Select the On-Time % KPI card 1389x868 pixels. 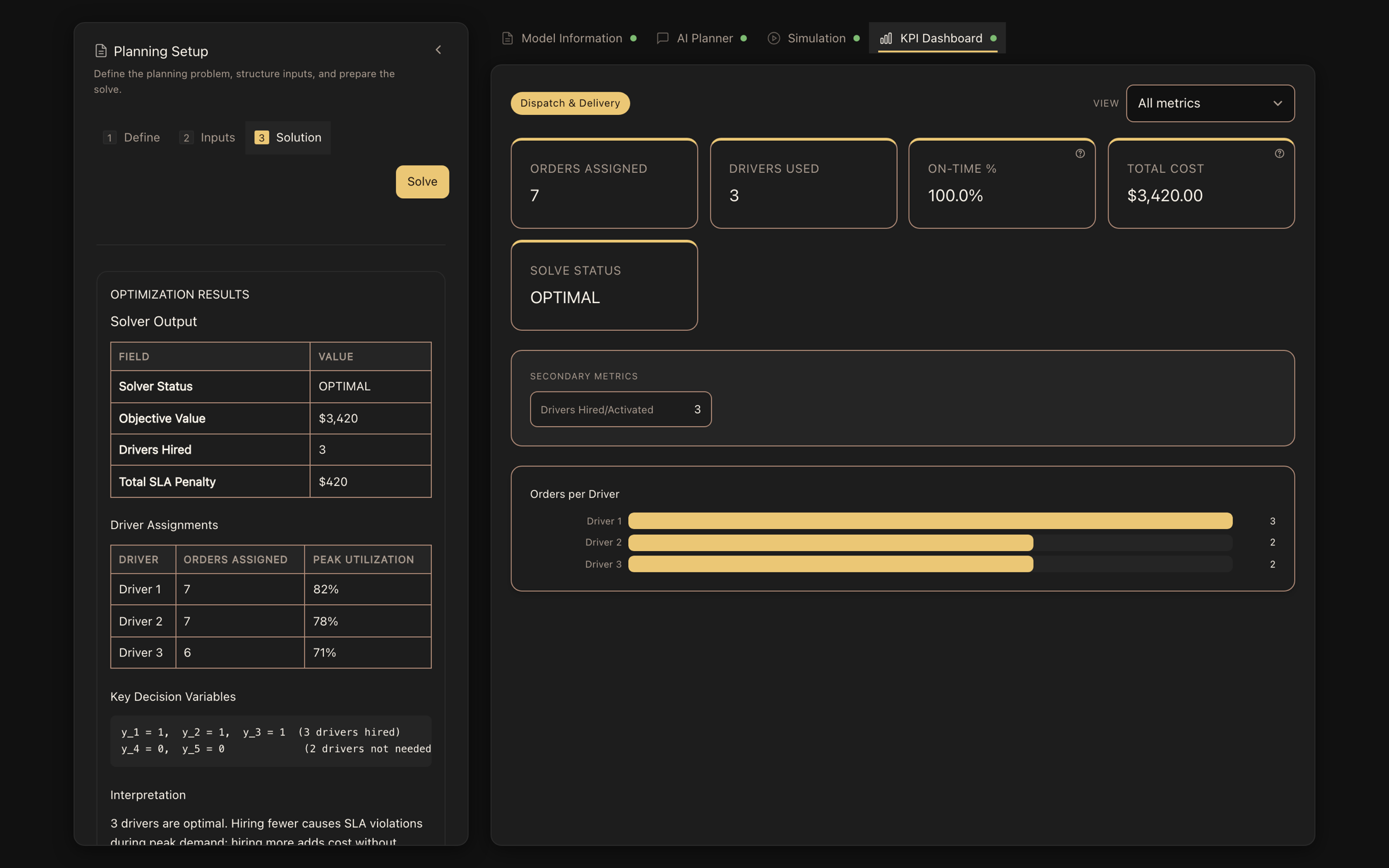coord(1002,183)
